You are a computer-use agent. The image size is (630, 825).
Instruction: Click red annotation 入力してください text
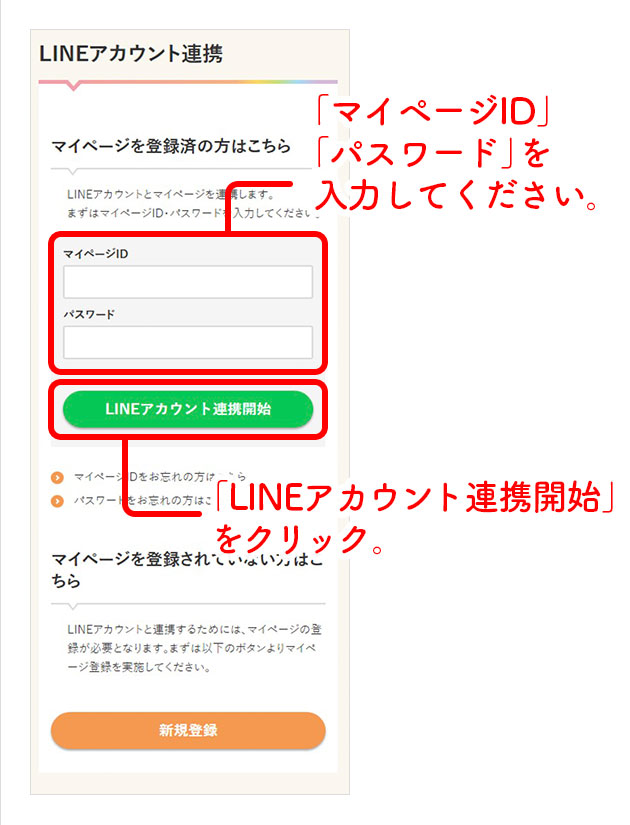458,196
